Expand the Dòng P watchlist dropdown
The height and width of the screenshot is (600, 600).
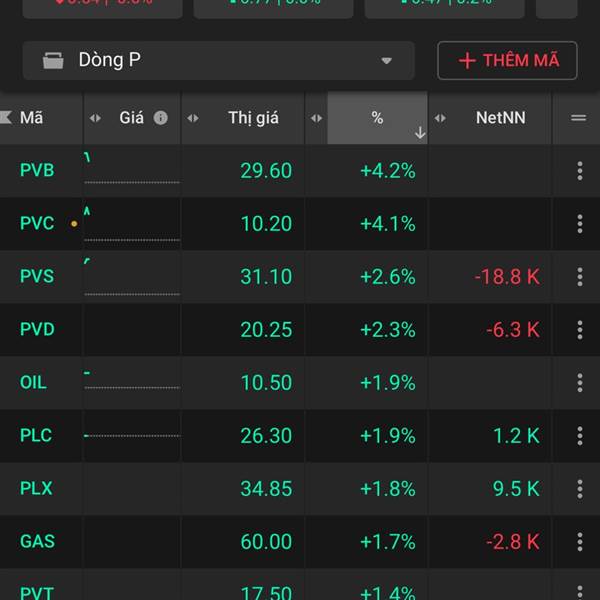coord(387,61)
